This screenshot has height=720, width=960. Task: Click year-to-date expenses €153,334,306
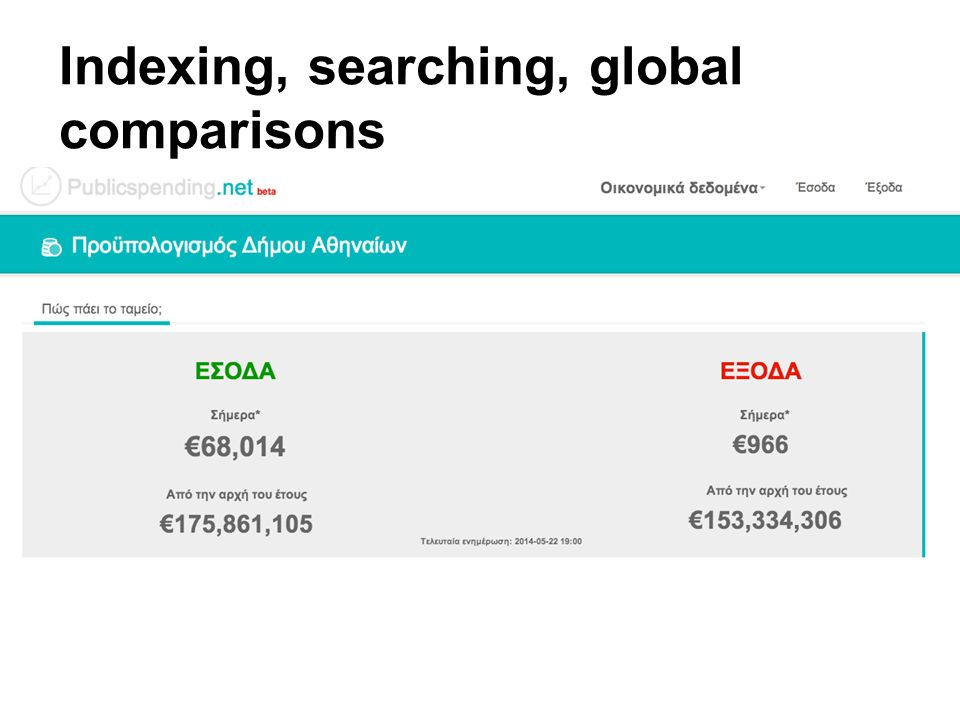coord(765,520)
